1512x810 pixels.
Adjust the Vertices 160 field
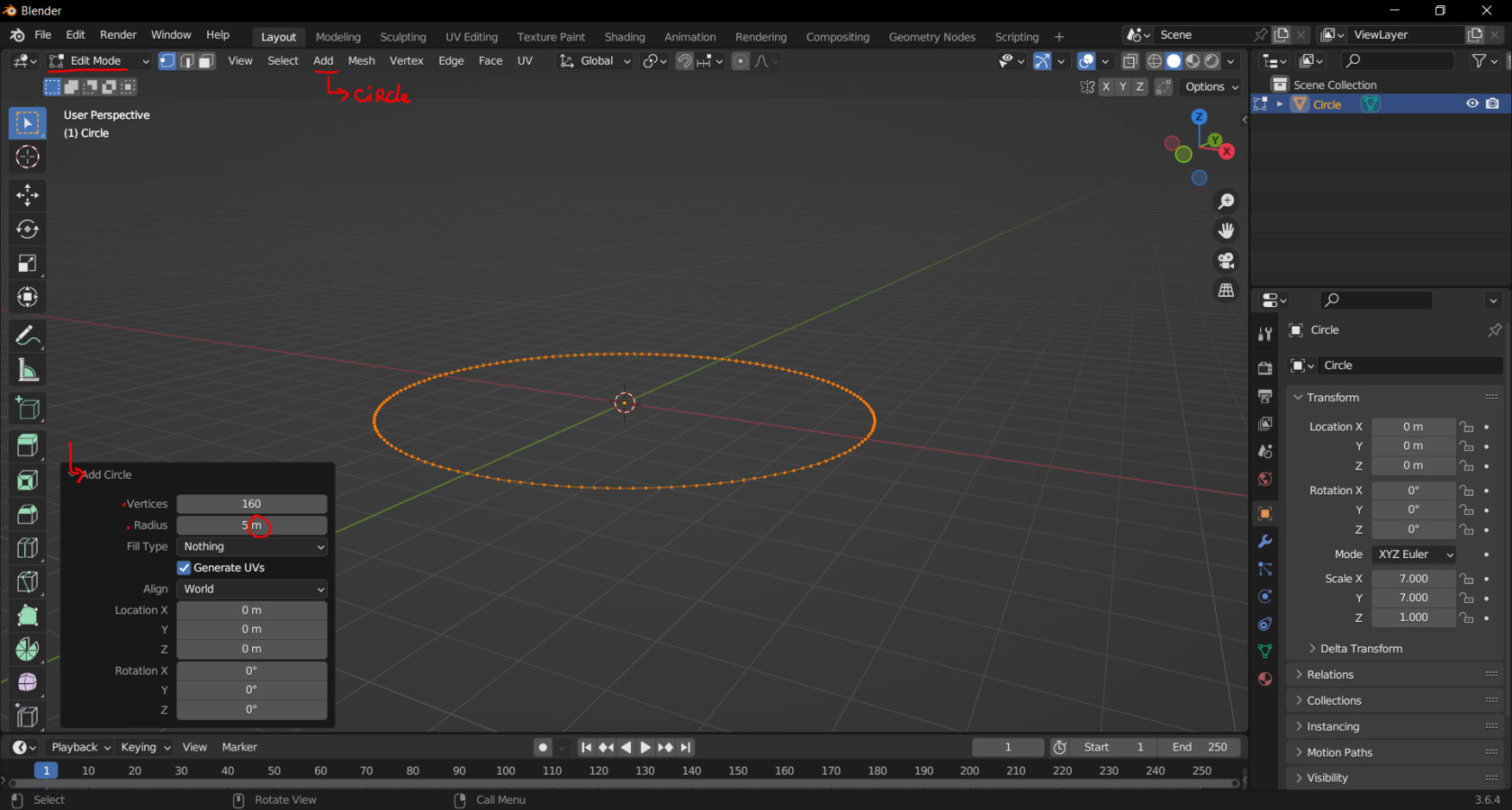[x=252, y=504]
